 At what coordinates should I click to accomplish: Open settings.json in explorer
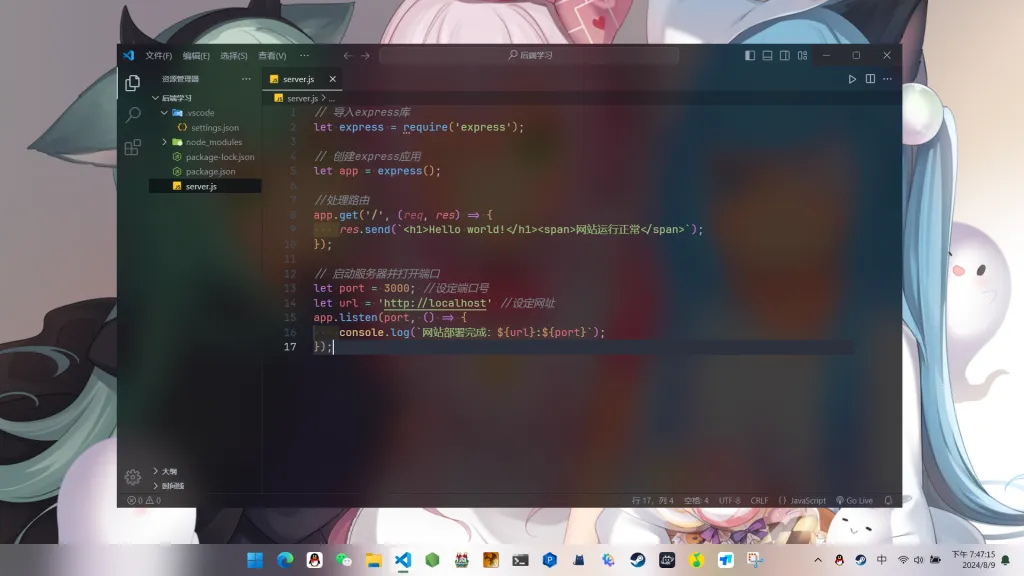(x=215, y=128)
